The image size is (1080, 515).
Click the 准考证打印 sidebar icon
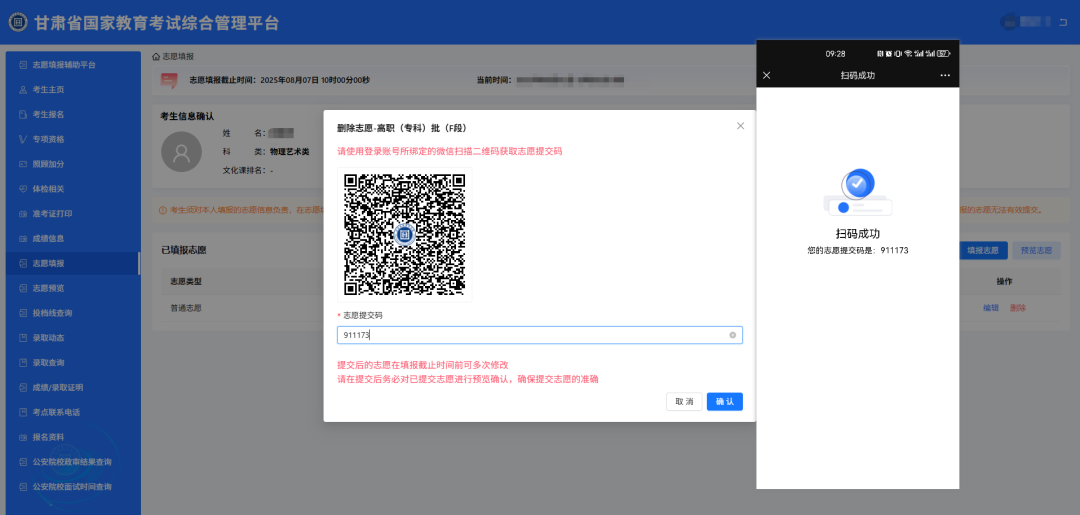tap(23, 213)
